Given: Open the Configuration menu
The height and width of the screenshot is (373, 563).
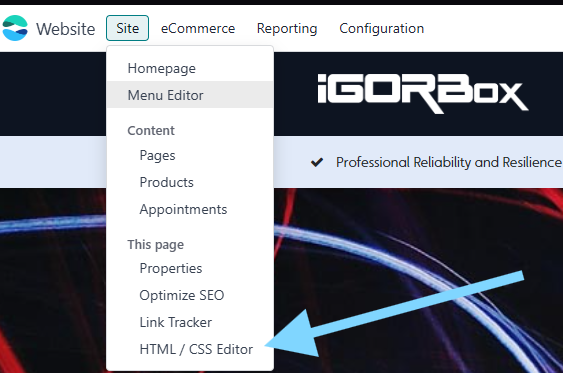Looking at the screenshot, I should point(382,28).
